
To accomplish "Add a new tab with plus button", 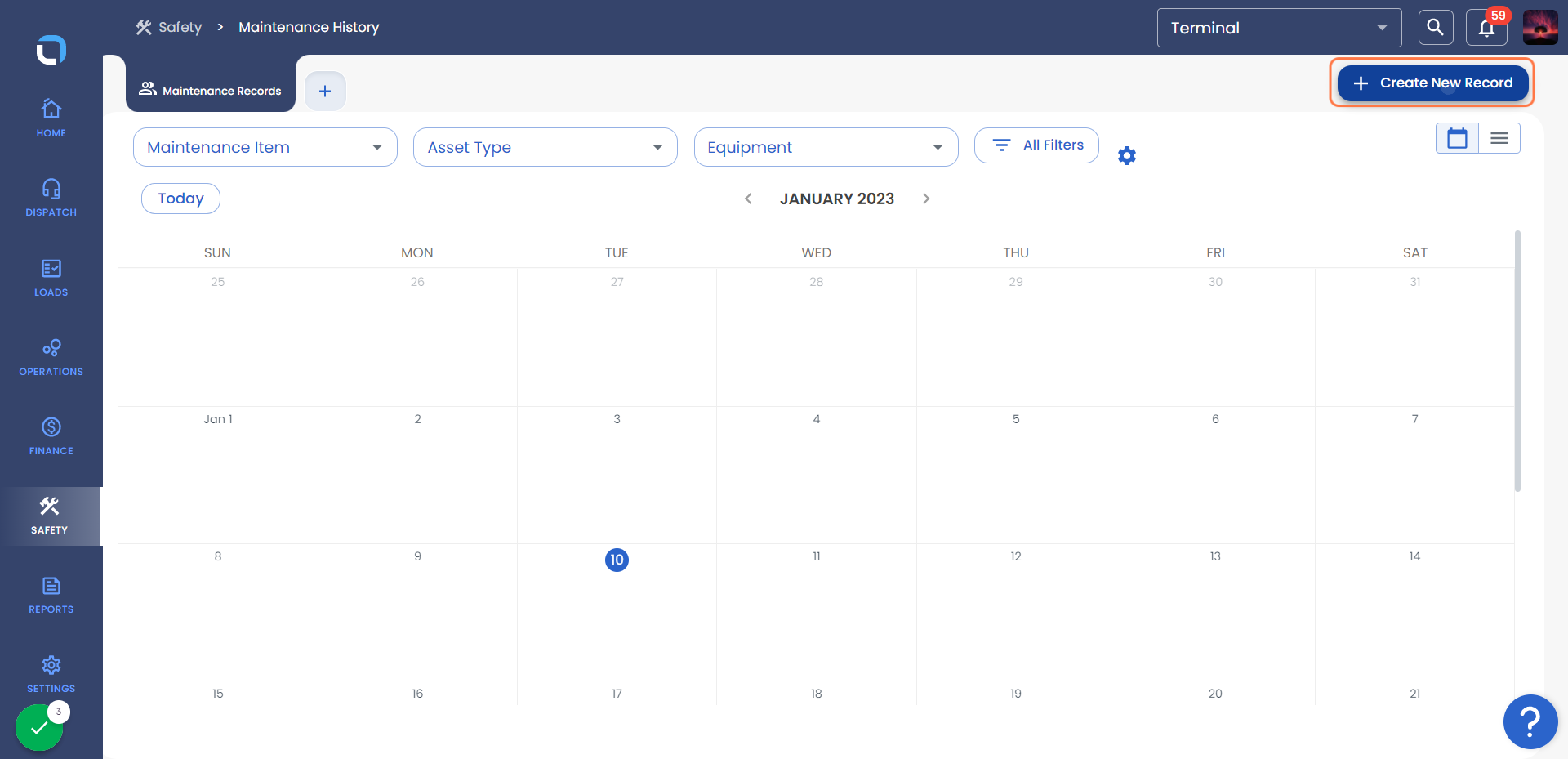I will click(x=325, y=91).
